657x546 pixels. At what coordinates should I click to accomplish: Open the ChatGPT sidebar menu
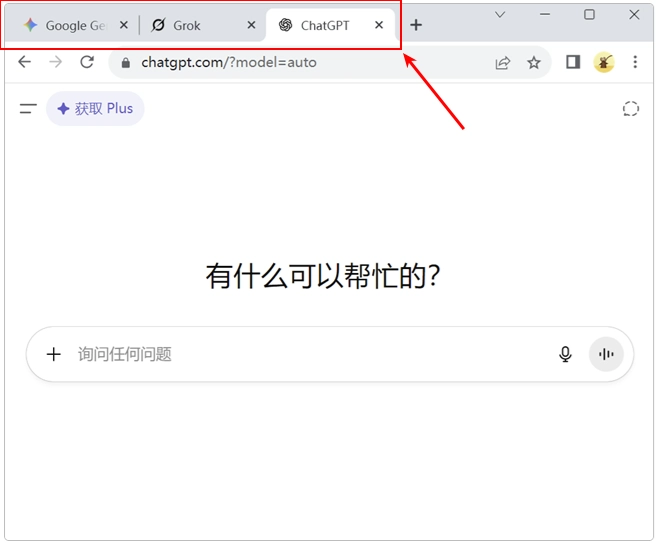[x=28, y=109]
